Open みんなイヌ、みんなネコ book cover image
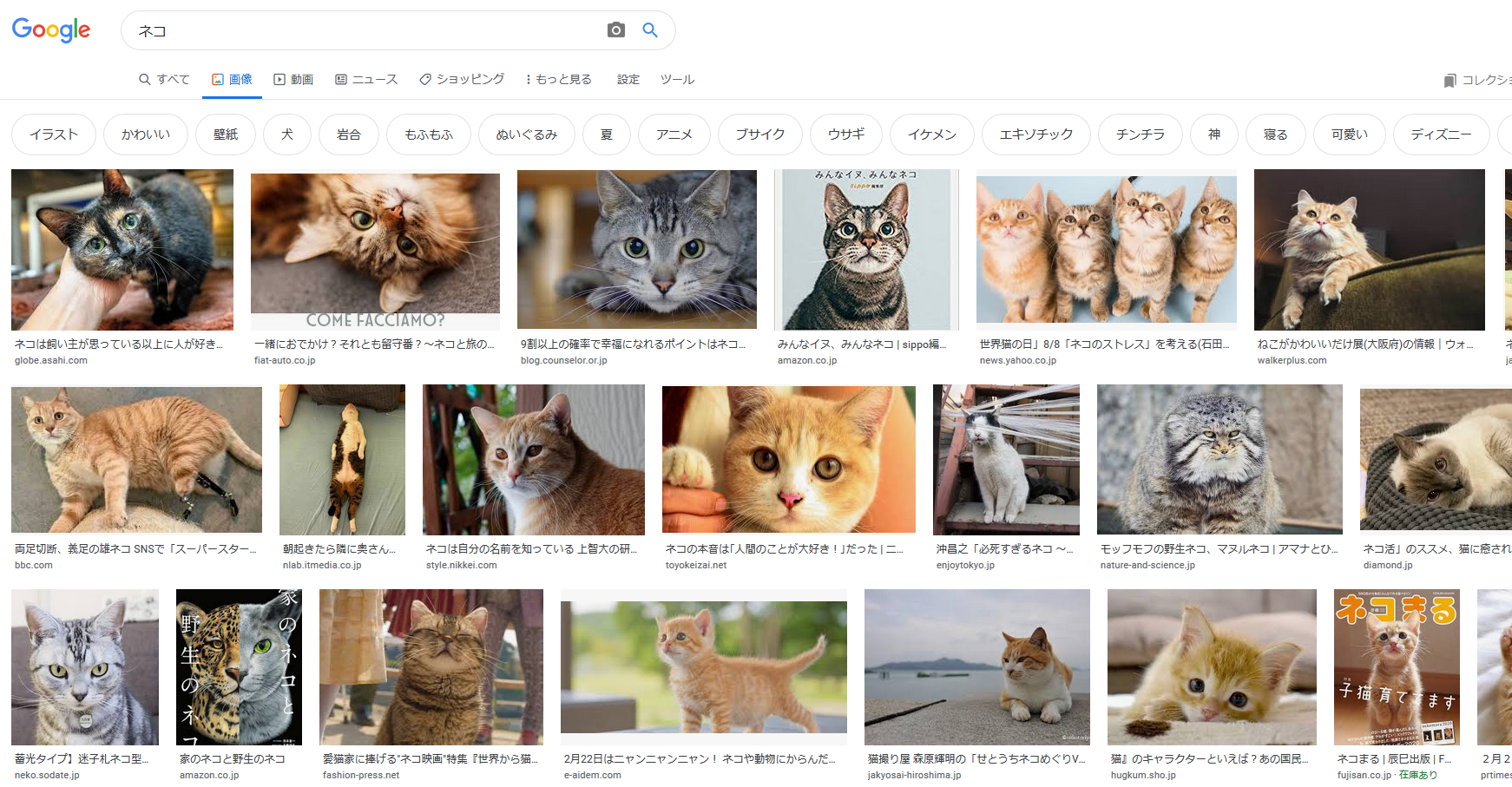Viewport: 1512px width, 787px height. [866, 250]
